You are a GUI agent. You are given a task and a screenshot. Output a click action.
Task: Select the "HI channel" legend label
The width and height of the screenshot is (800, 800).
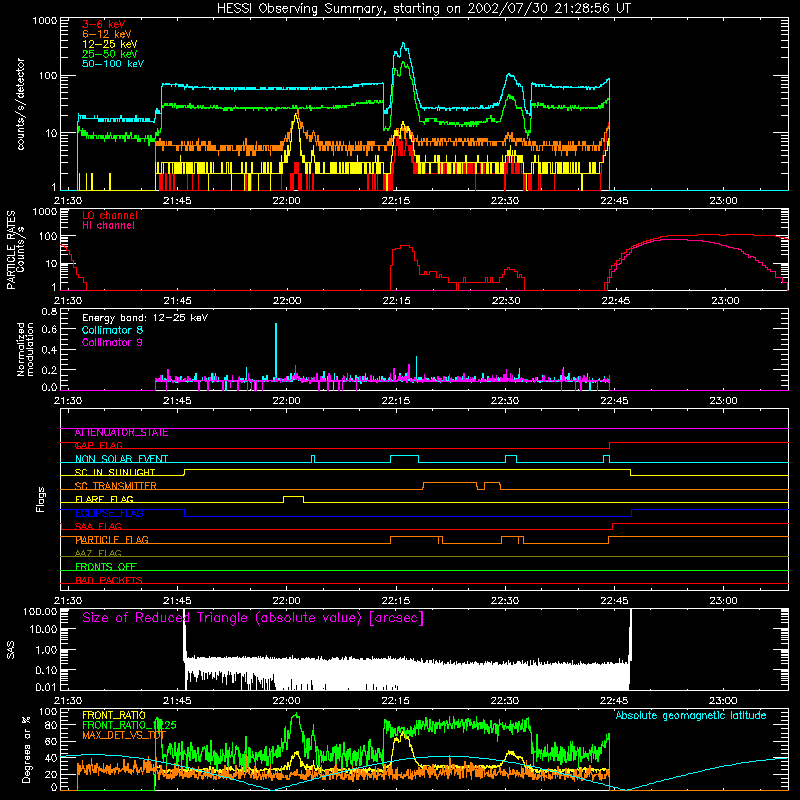coord(108,225)
